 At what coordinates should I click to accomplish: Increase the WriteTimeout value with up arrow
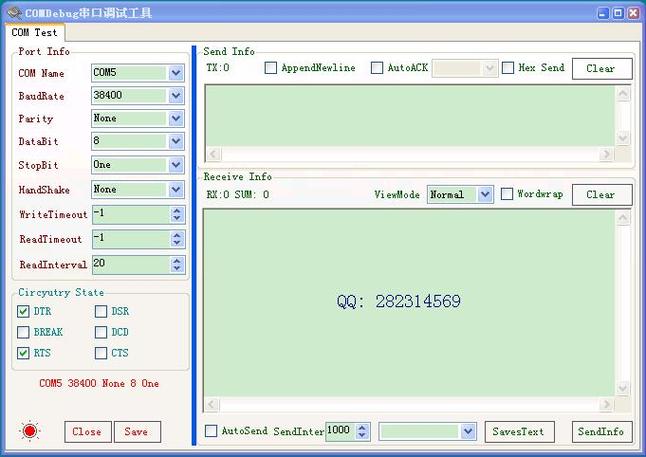[x=177, y=210]
